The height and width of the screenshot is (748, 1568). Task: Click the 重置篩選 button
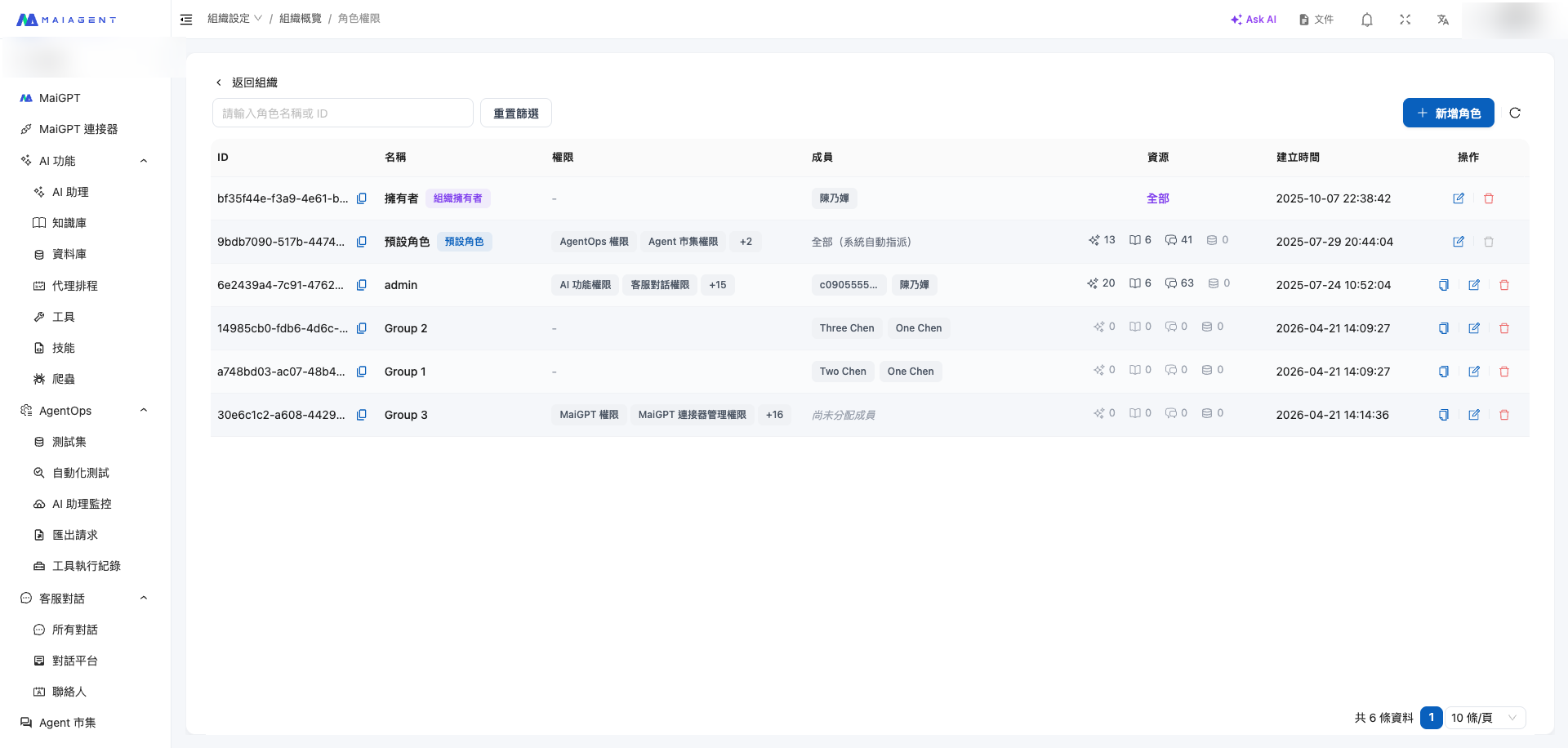tap(515, 114)
